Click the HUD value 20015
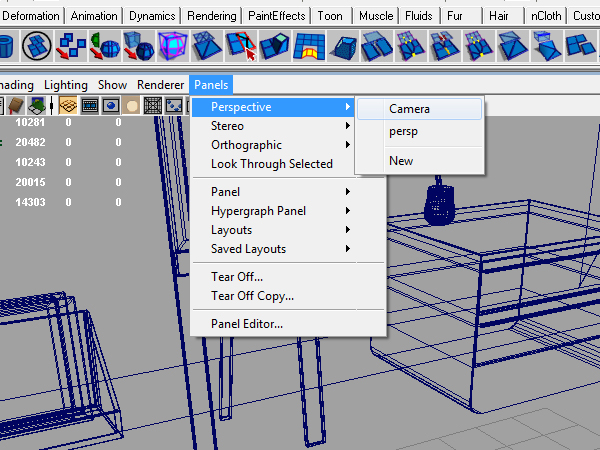 [30, 182]
